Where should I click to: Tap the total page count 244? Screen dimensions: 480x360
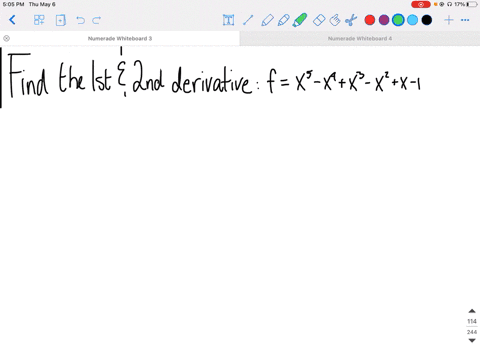click(x=472, y=332)
